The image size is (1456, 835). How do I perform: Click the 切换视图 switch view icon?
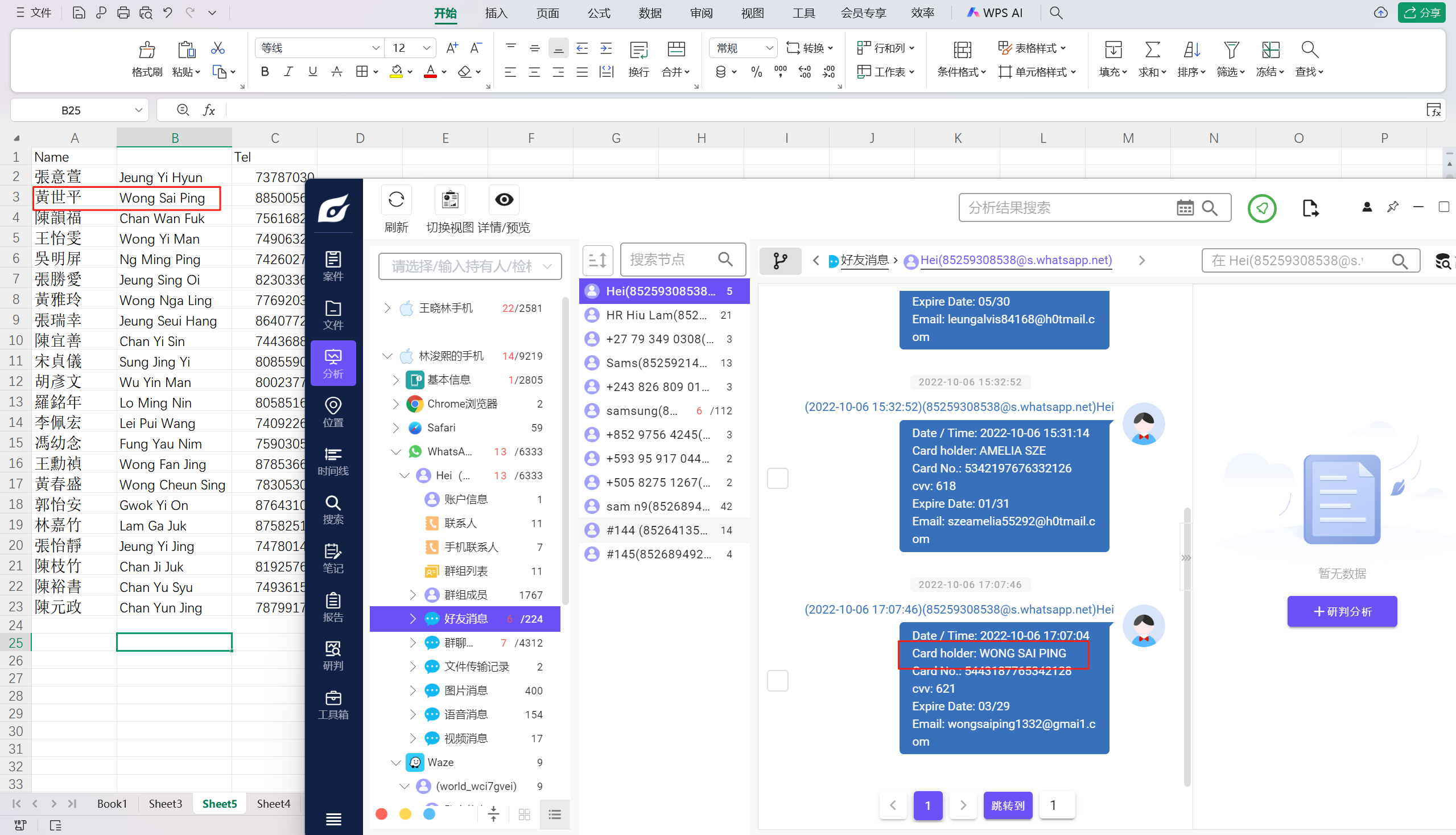coord(450,200)
